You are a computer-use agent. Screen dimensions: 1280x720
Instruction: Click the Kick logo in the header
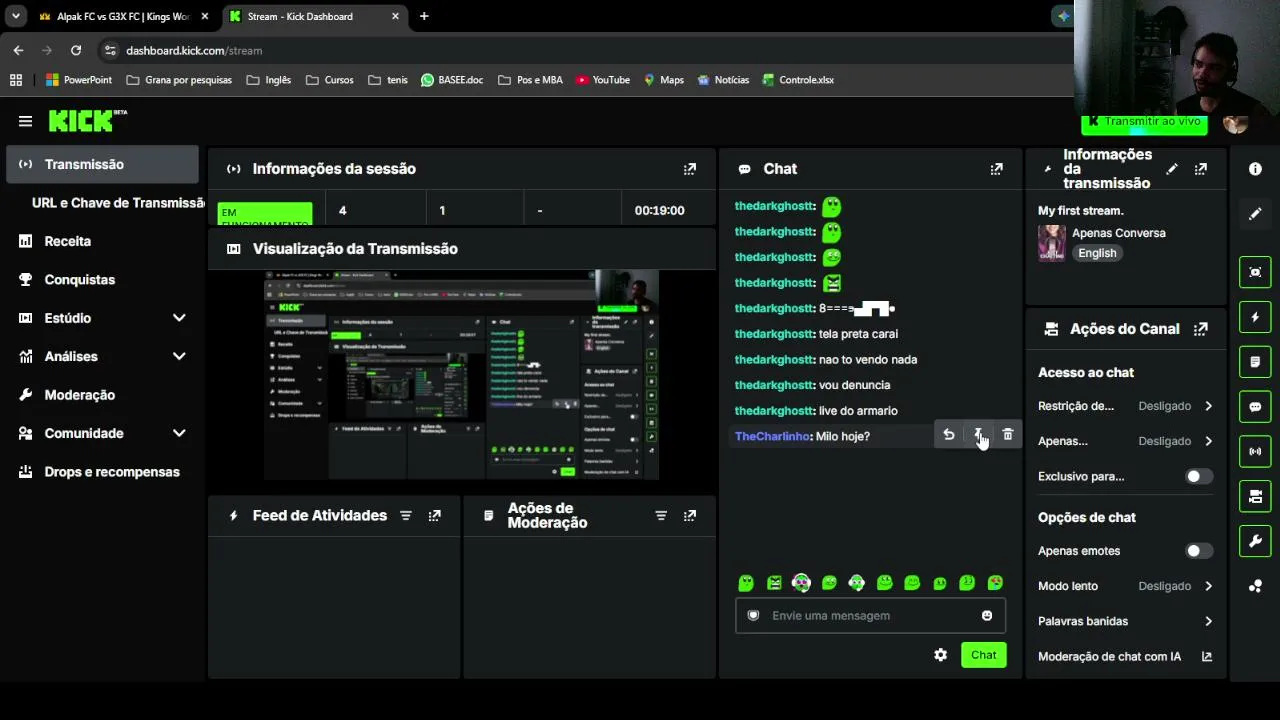[x=88, y=121]
